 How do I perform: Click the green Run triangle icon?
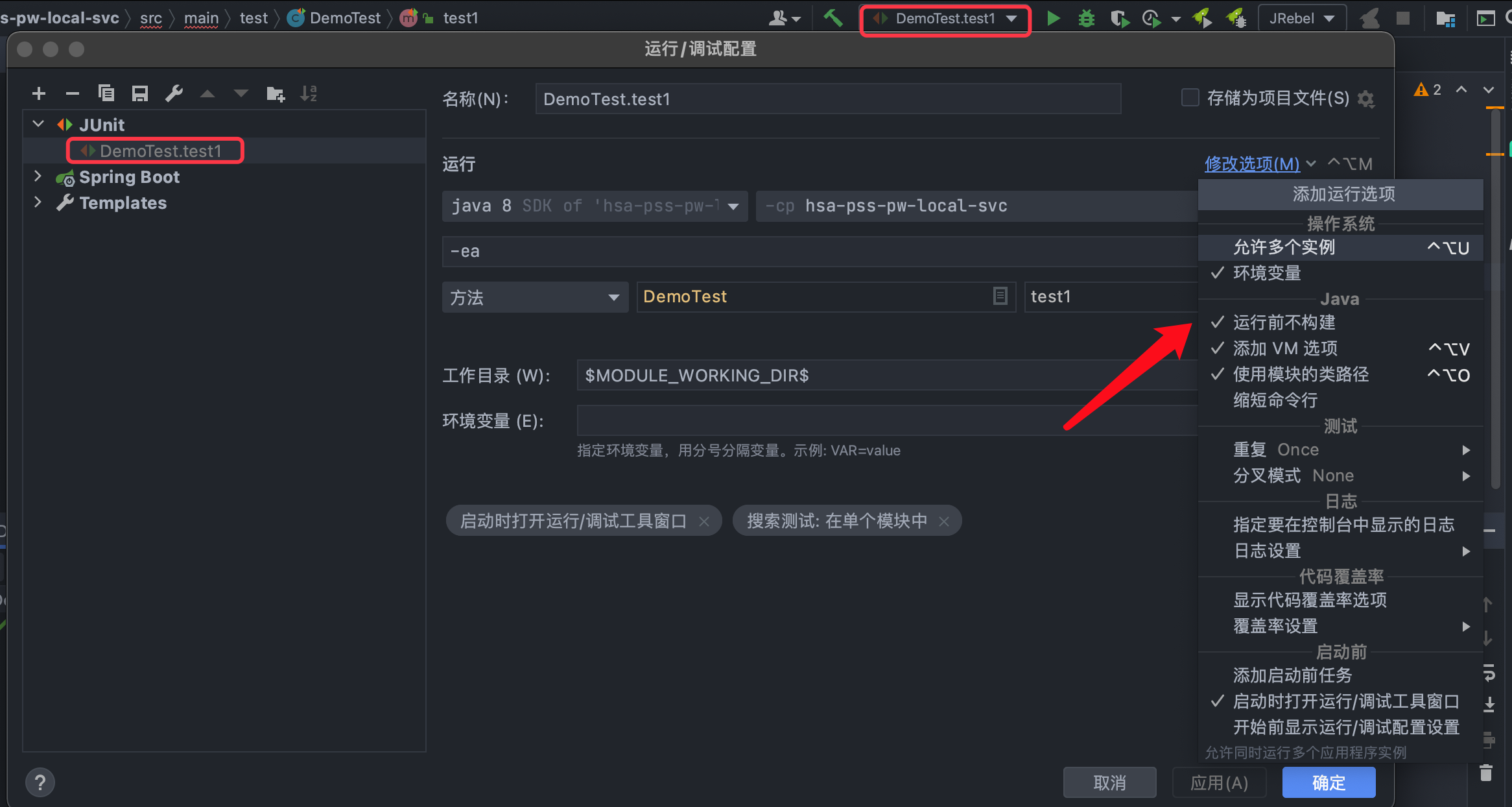click(x=1054, y=18)
